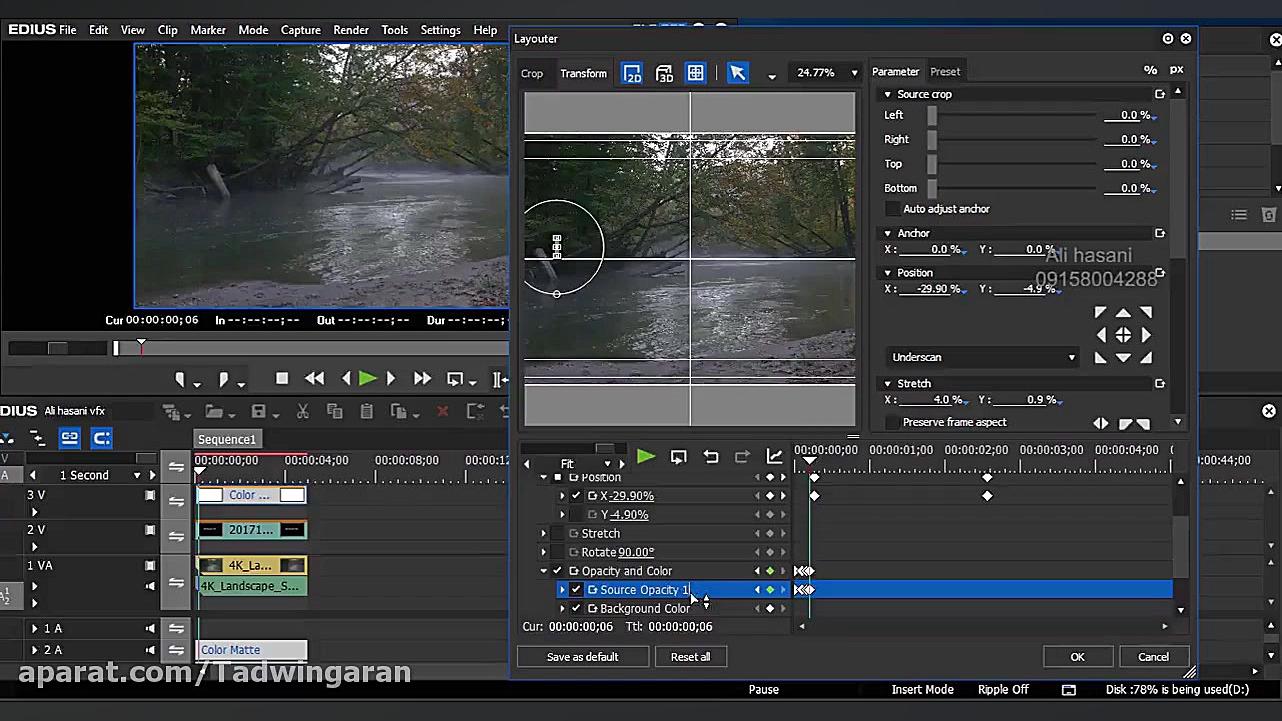Select the arrow selection tool in Layouter
The width and height of the screenshot is (1282, 721).
(737, 73)
